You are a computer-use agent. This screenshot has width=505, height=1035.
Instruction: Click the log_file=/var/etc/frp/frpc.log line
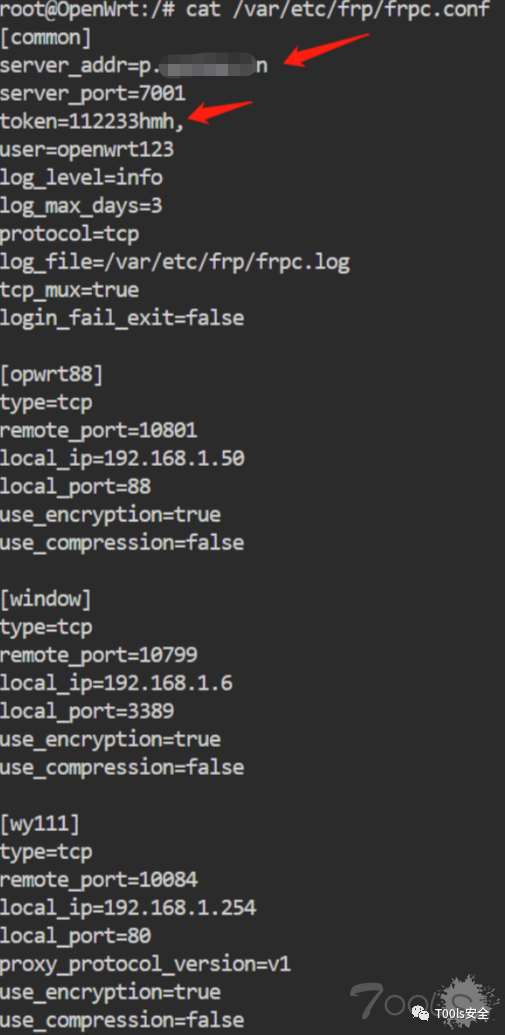tap(175, 263)
